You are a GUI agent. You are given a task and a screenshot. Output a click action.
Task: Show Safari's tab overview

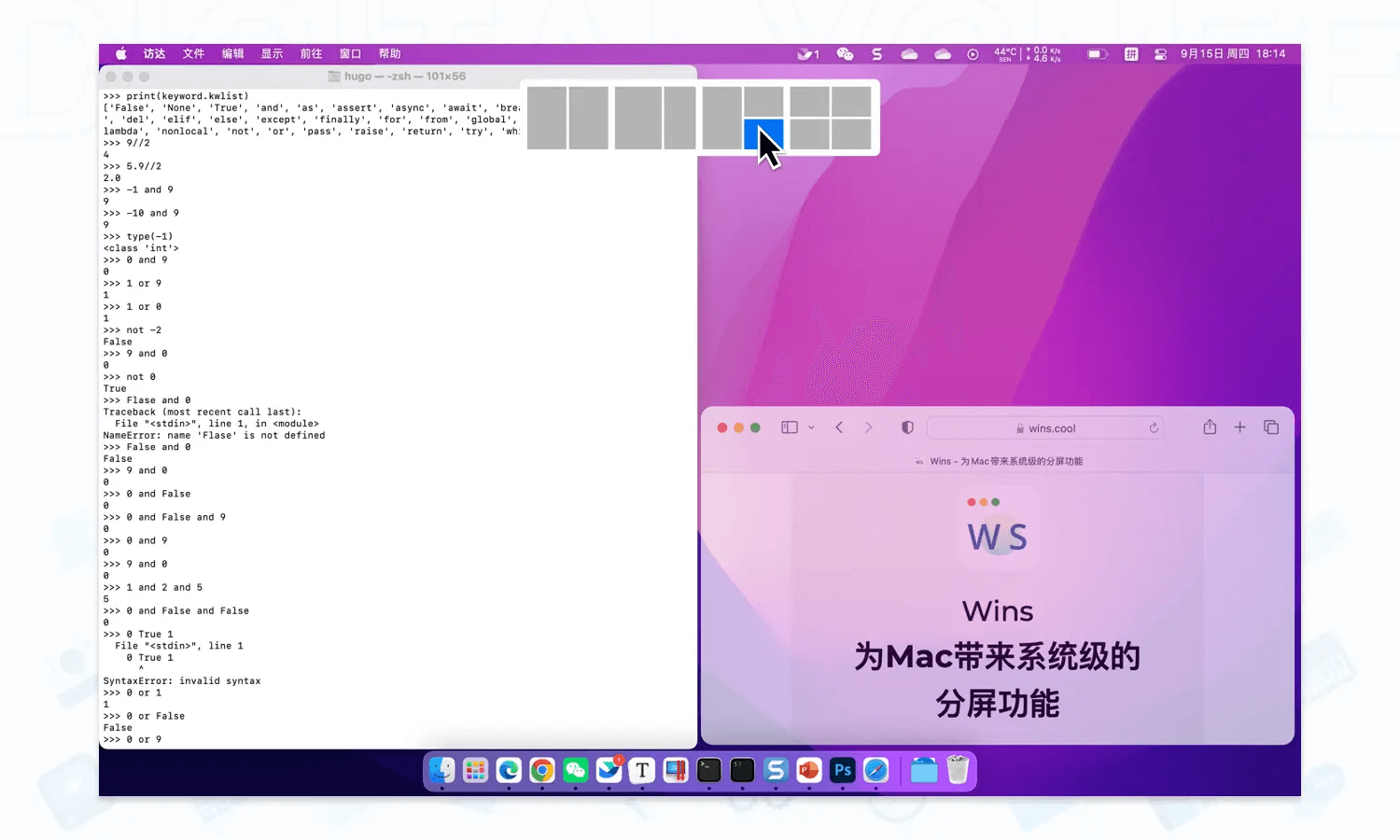pos(1271,427)
